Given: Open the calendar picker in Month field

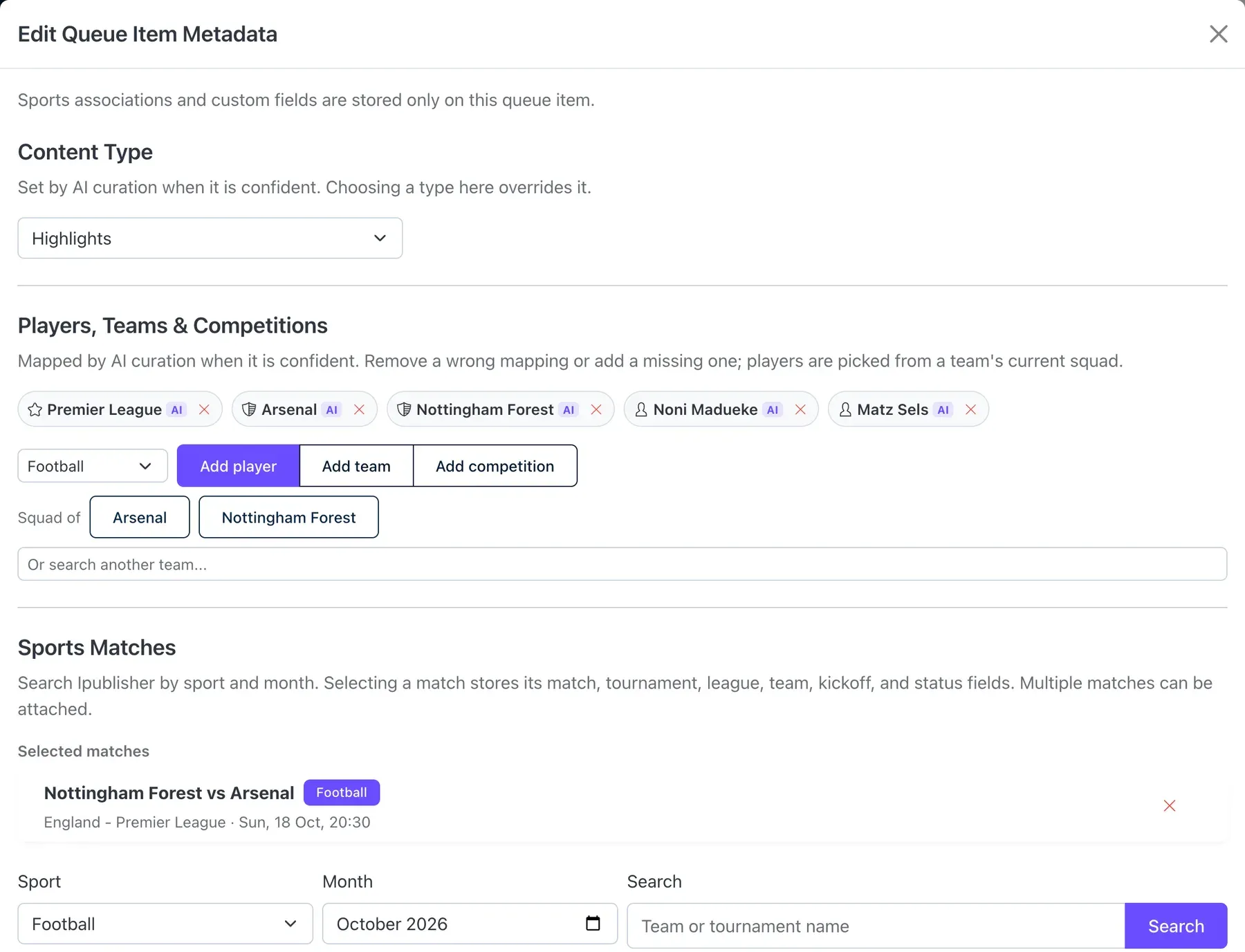Looking at the screenshot, I should tap(593, 923).
